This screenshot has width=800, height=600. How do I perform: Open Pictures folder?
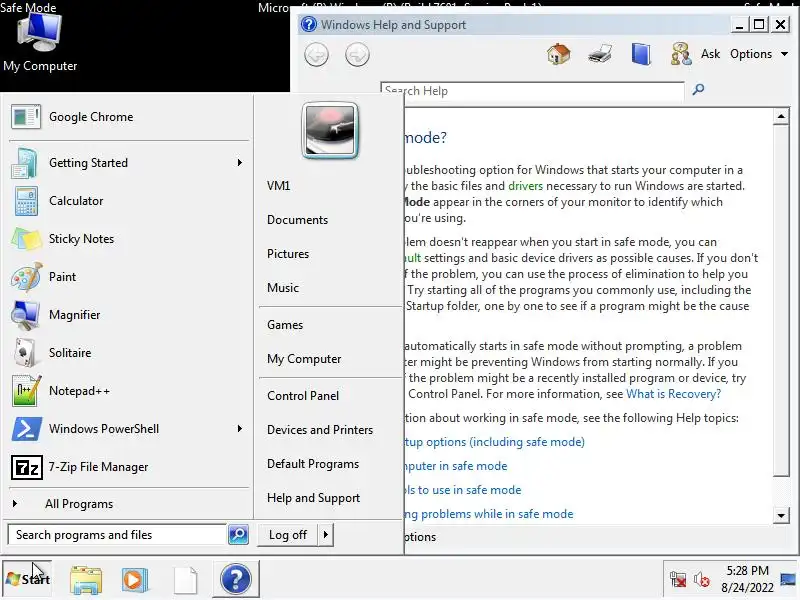[x=288, y=254]
